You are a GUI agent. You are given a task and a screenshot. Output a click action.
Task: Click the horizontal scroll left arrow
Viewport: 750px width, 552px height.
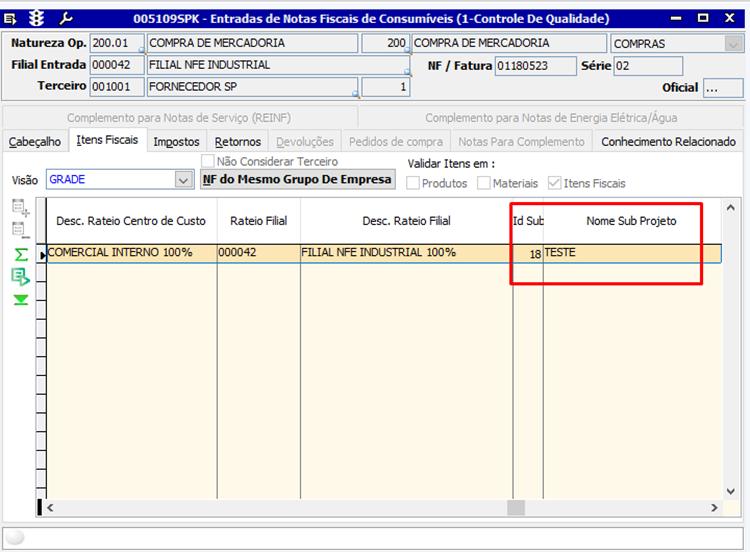coord(50,508)
